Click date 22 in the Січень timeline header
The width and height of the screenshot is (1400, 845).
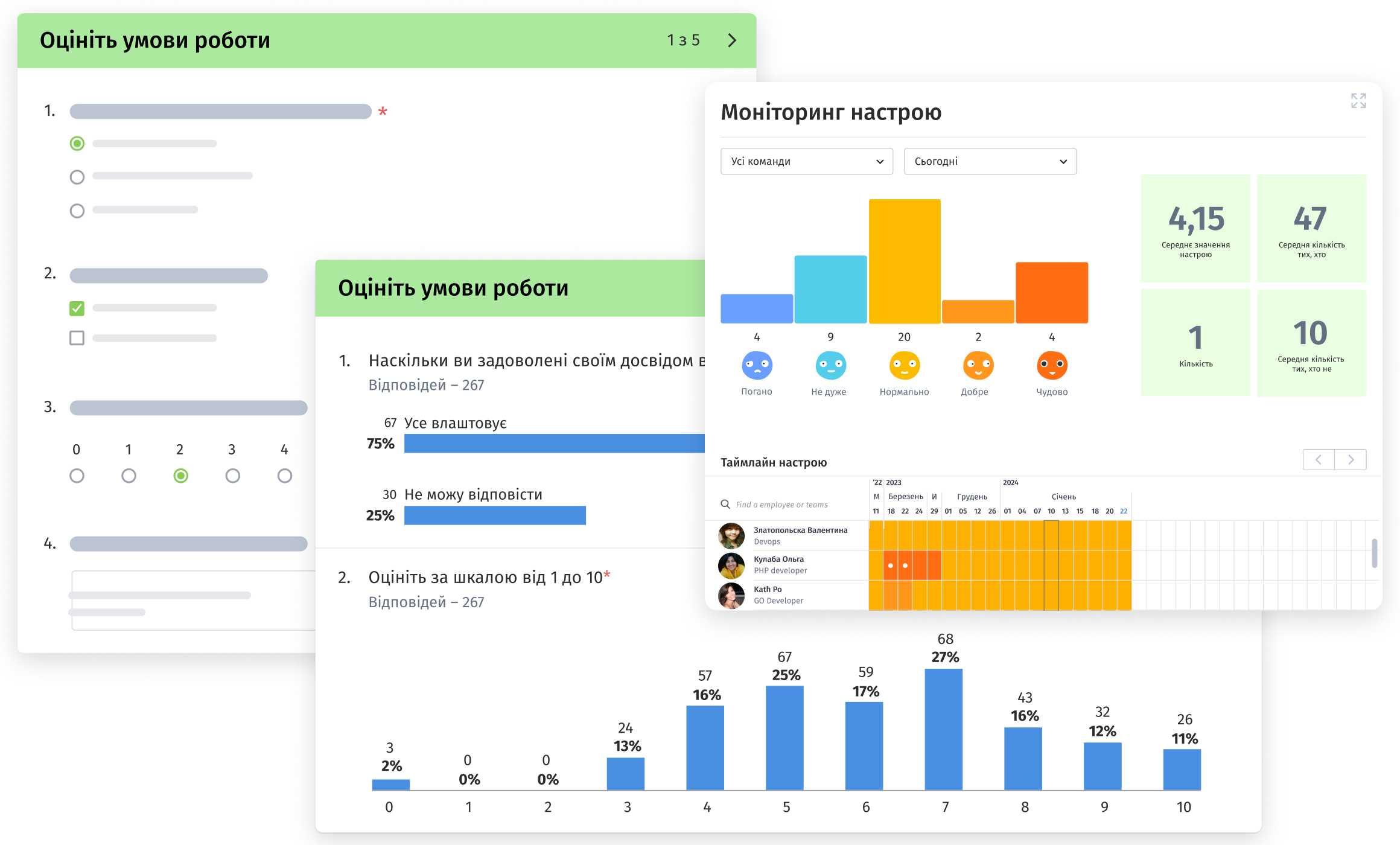(1123, 511)
